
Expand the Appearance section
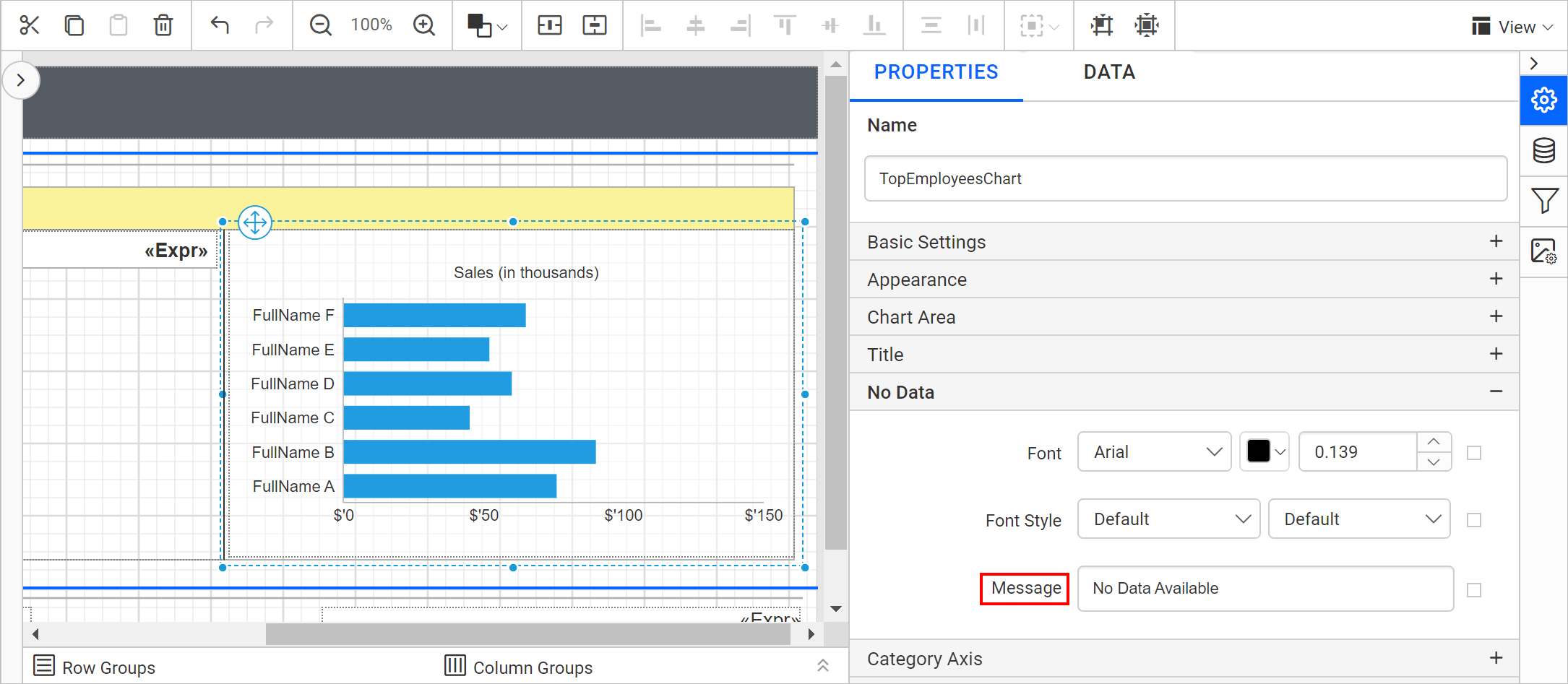click(1184, 280)
